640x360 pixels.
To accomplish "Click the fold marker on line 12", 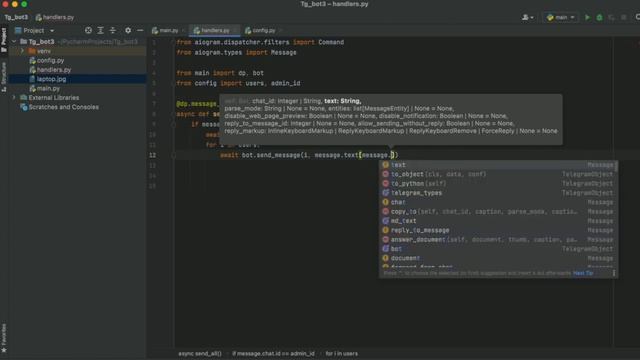I will click(x=173, y=155).
